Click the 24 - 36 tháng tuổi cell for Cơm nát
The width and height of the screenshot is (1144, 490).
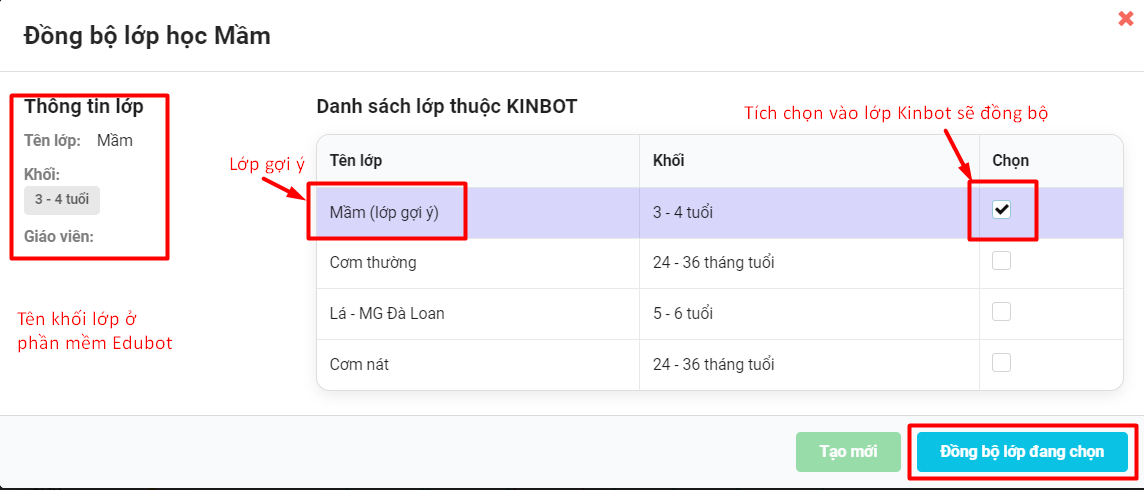point(713,365)
